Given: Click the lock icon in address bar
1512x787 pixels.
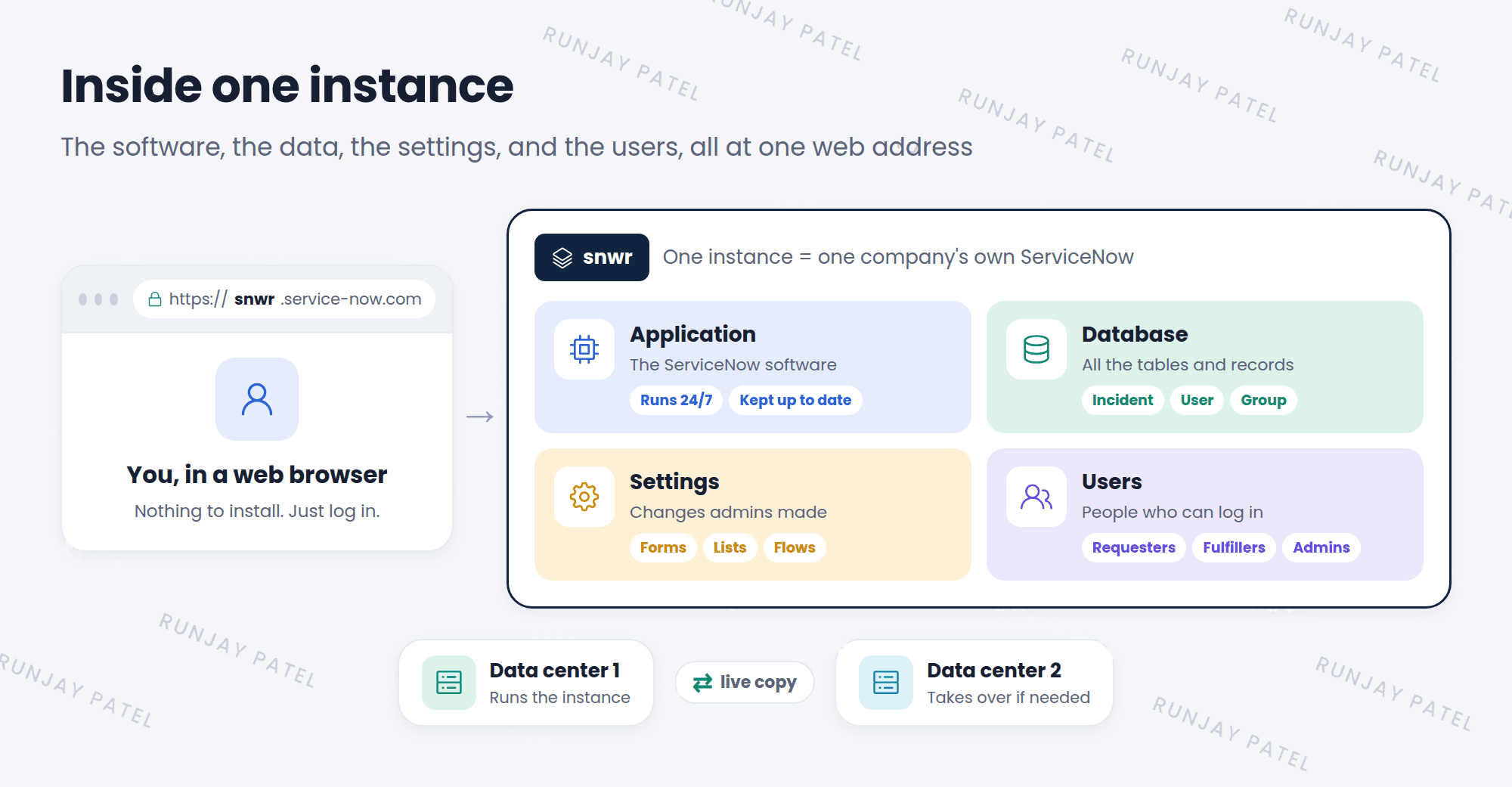Looking at the screenshot, I should (155, 299).
